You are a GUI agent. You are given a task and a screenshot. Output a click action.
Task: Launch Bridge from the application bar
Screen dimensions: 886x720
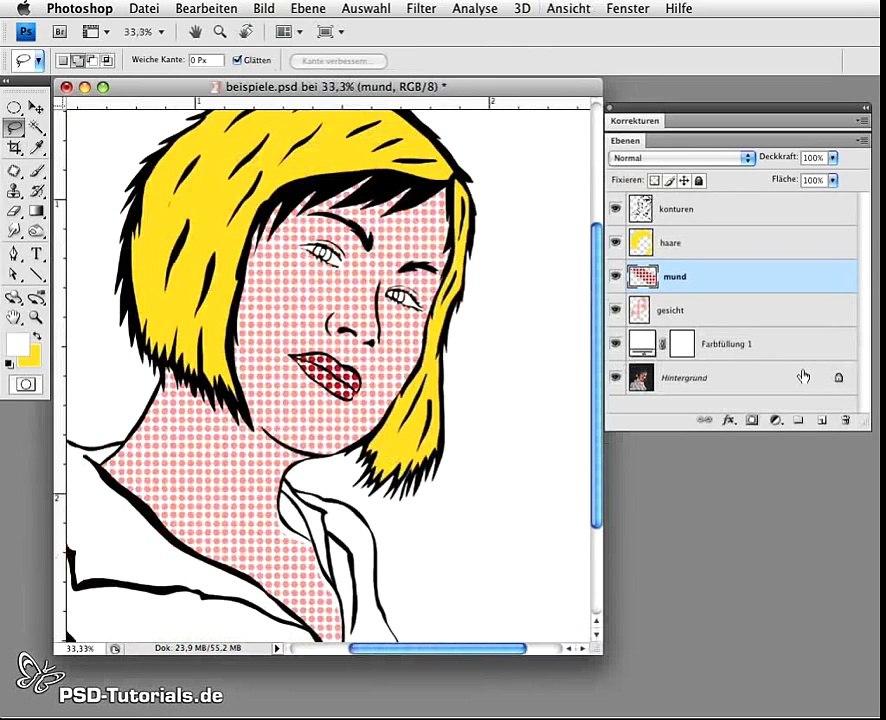(x=59, y=32)
